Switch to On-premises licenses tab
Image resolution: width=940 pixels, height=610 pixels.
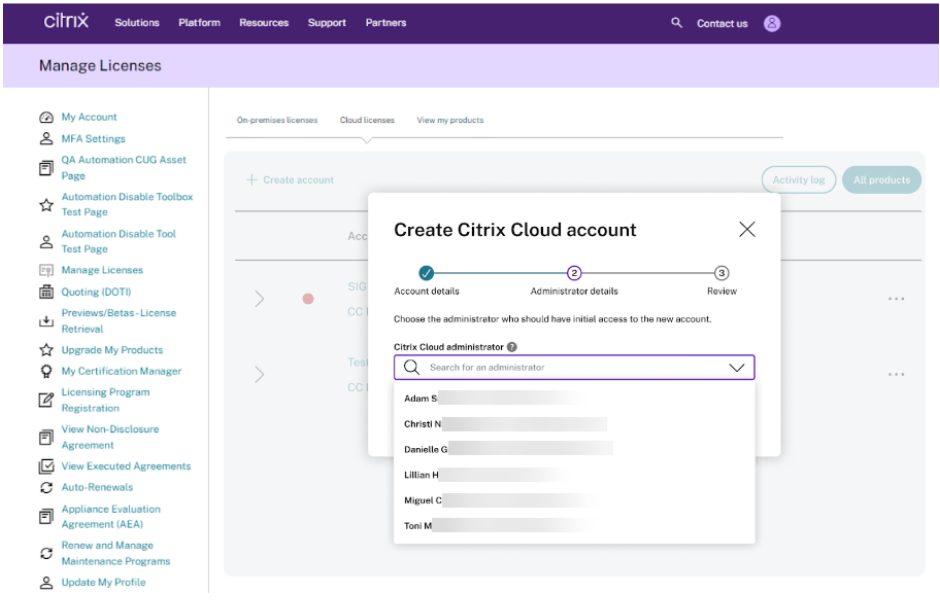pos(277,120)
